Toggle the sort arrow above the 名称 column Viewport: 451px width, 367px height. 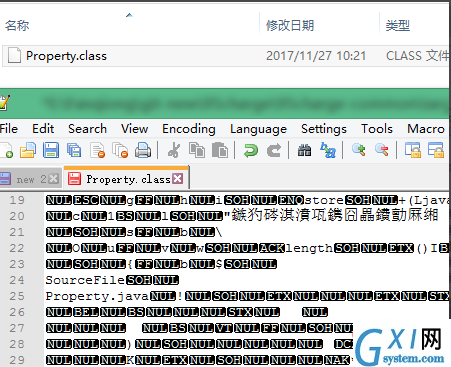(x=129, y=15)
